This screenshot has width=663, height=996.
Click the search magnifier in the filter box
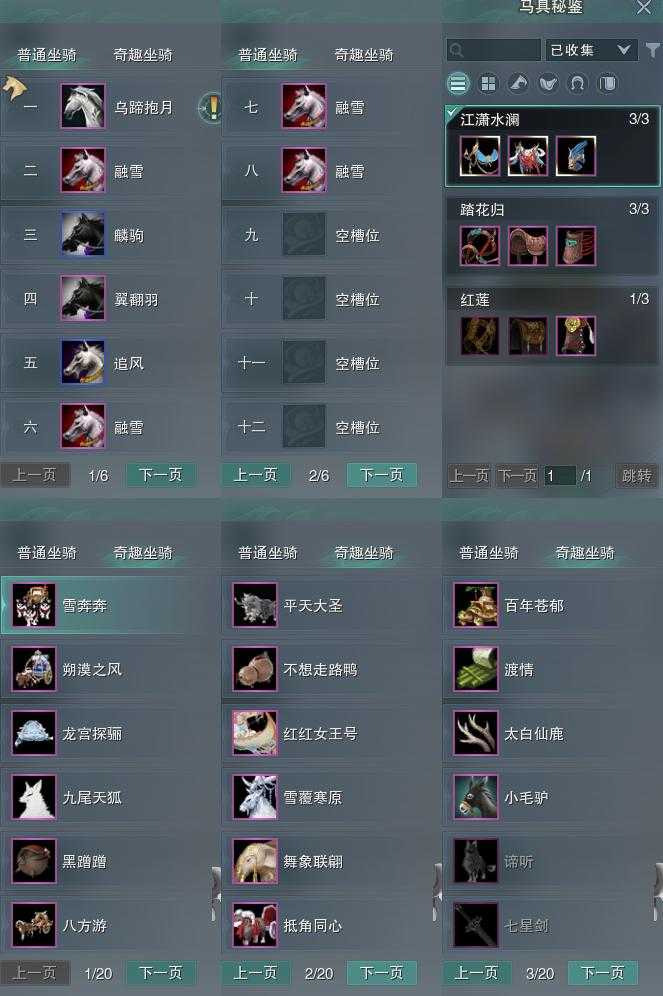point(456,50)
